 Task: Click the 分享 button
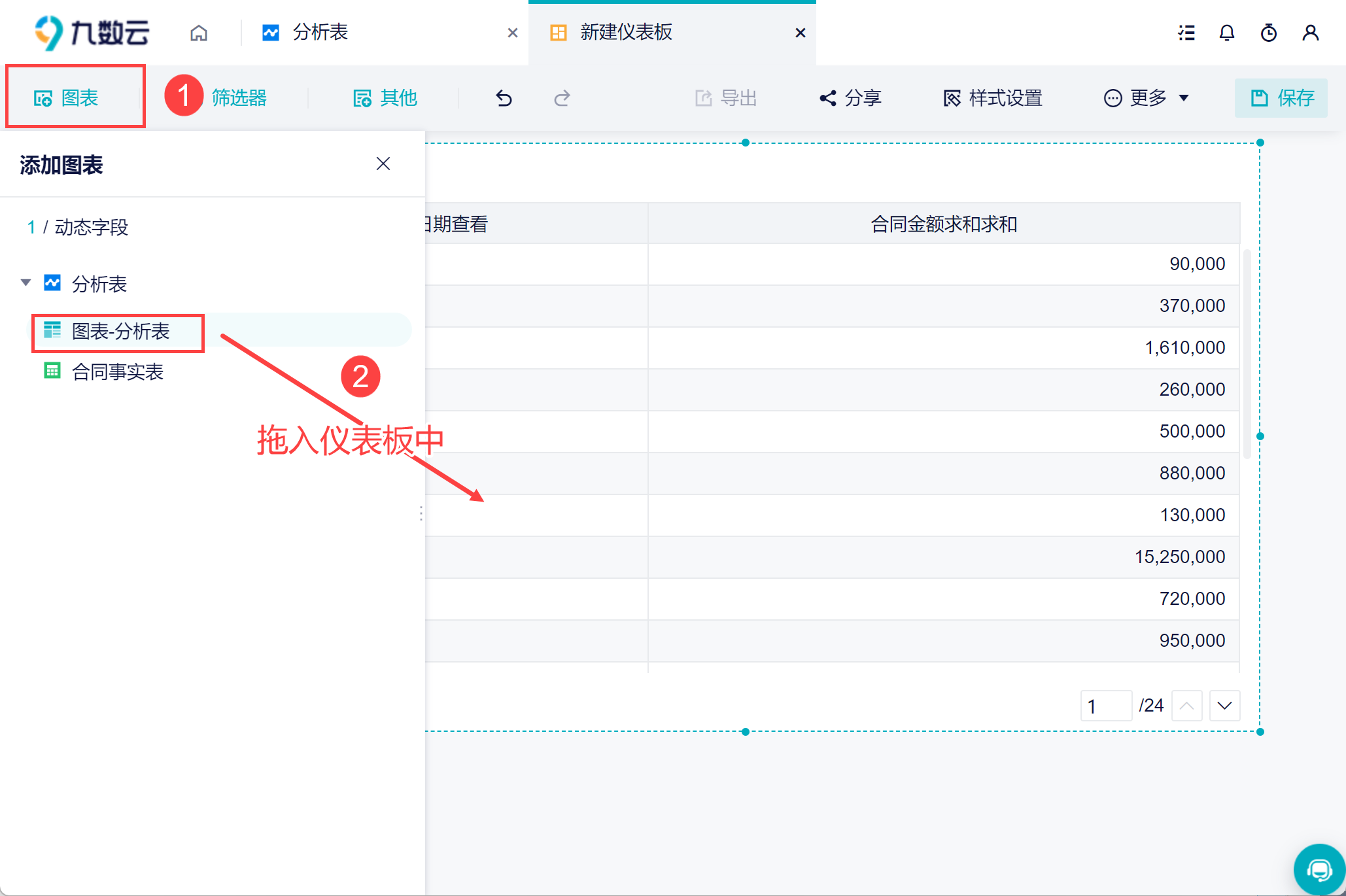[850, 98]
